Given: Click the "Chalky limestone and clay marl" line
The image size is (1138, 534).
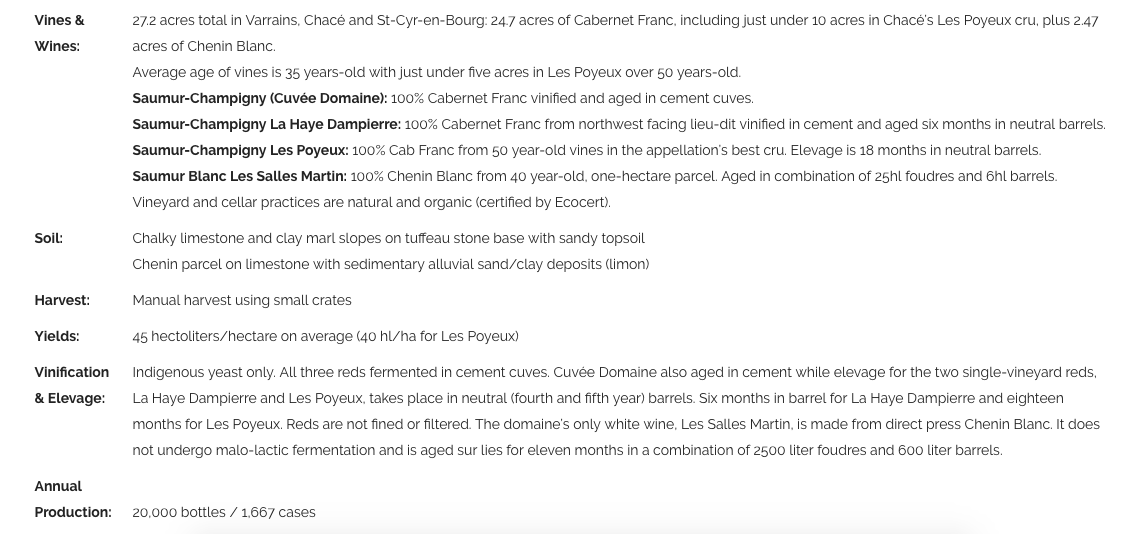Looking at the screenshot, I should click(x=388, y=238).
